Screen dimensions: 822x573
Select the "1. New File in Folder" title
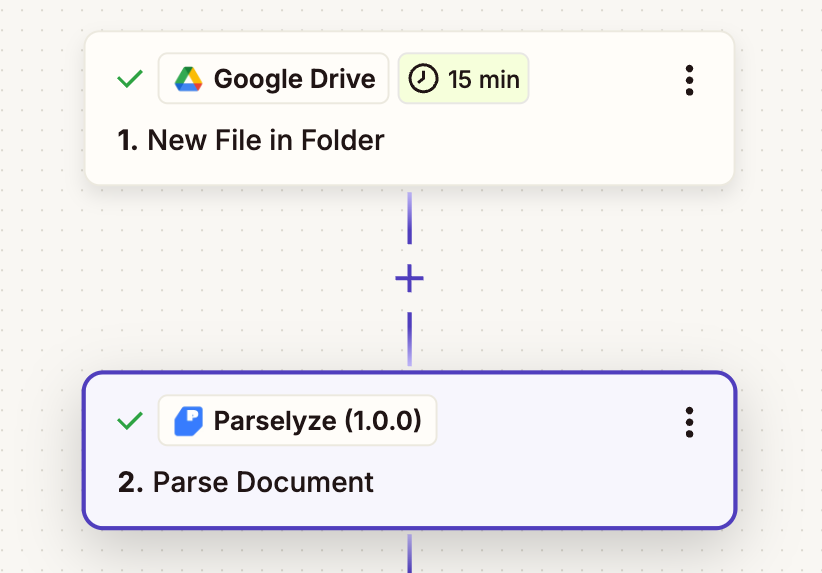point(251,140)
